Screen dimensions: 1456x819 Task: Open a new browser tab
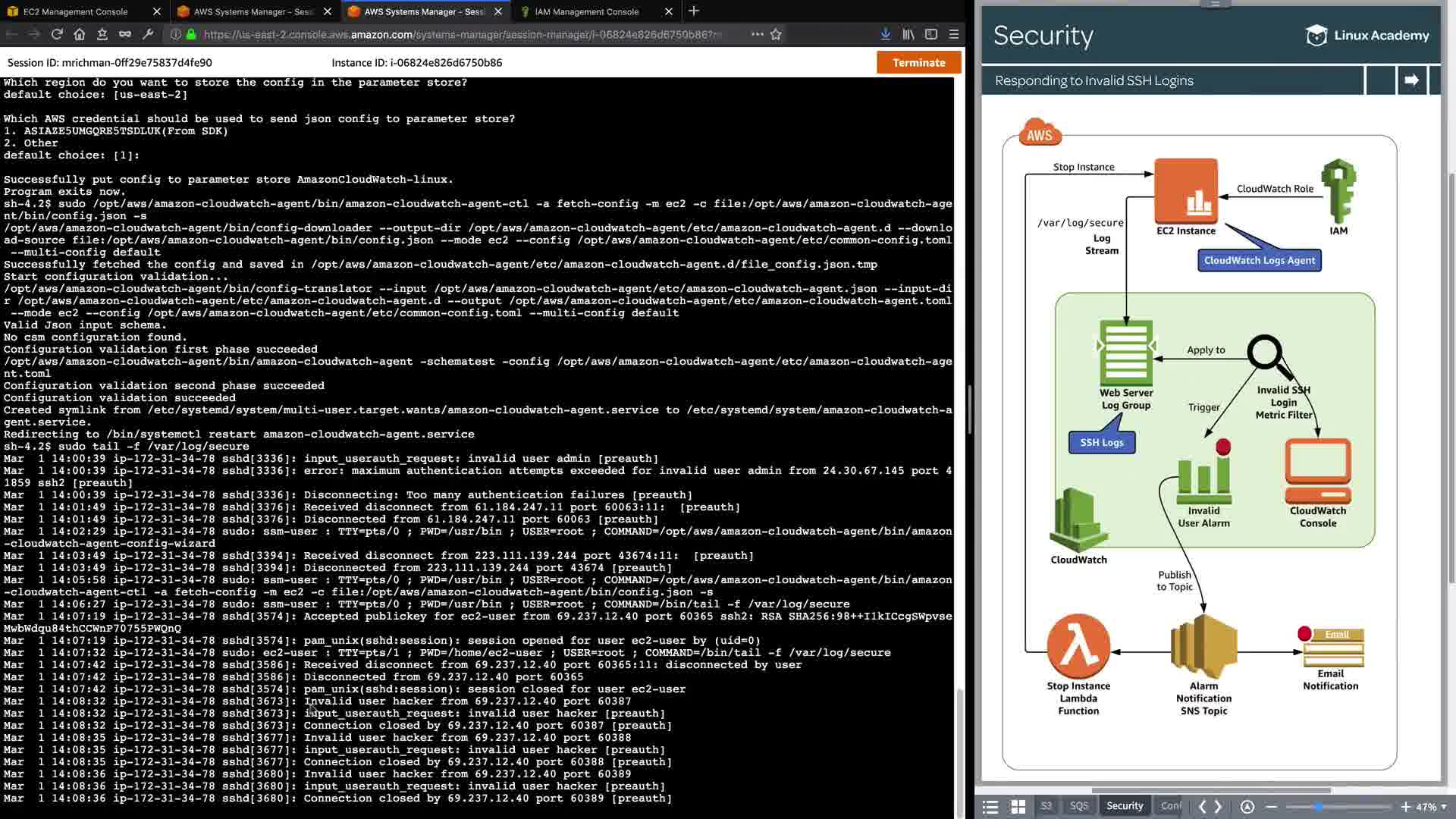point(693,11)
